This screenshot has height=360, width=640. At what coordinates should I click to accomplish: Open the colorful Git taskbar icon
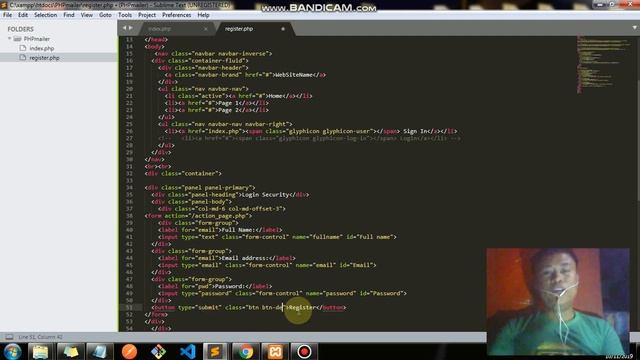pos(158,352)
